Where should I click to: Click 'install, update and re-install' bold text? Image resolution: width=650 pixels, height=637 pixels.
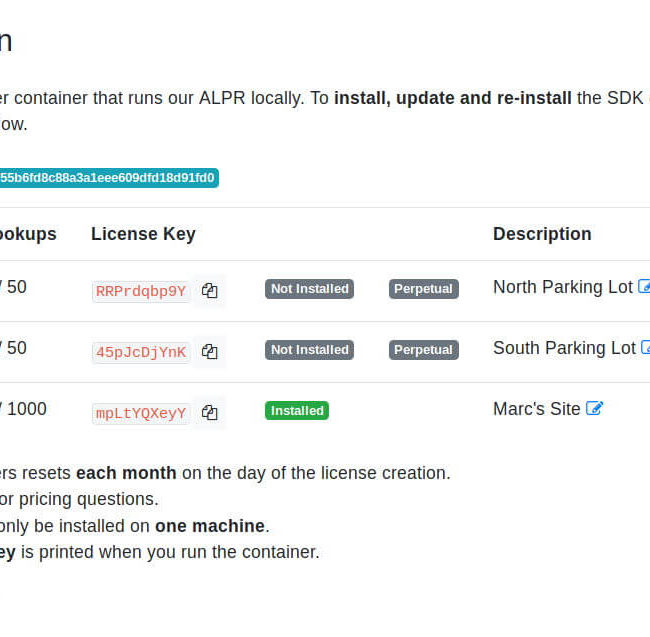(453, 98)
